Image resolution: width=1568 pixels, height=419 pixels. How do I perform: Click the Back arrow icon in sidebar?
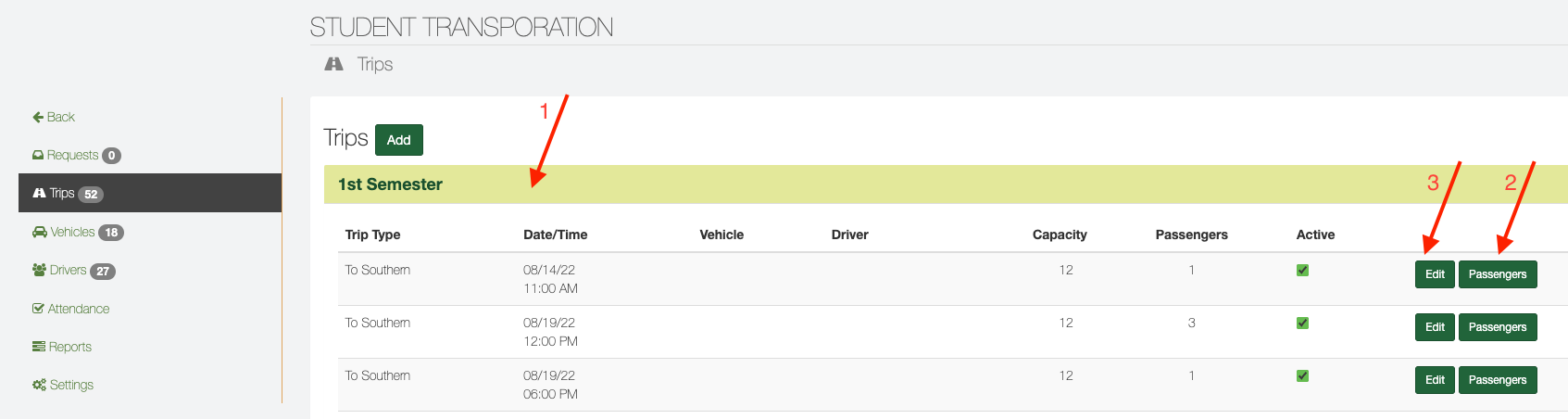(38, 117)
